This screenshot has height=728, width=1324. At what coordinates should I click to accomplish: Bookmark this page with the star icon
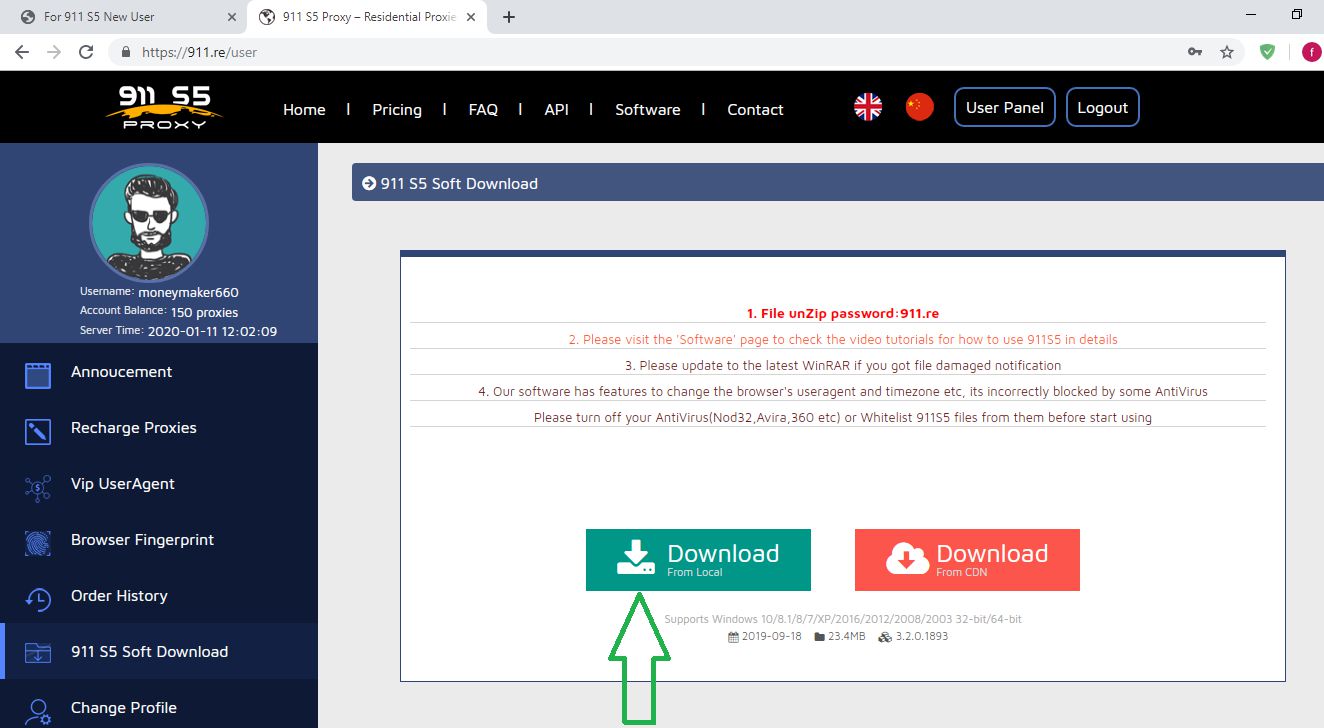1227,52
